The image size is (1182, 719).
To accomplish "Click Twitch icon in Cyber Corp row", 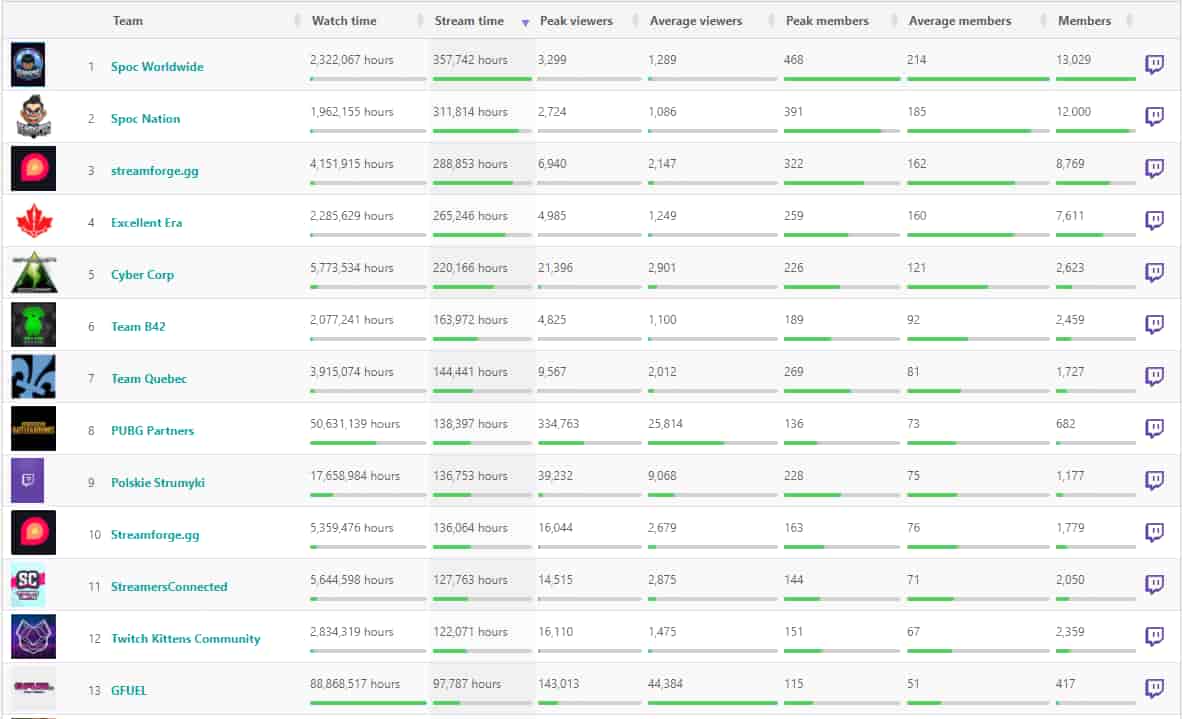I will [1154, 273].
